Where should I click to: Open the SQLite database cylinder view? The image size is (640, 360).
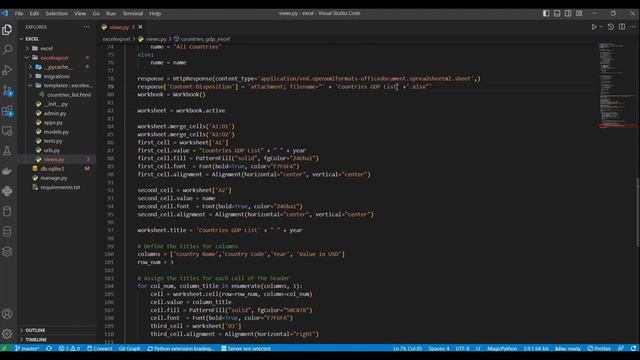tap(7, 211)
